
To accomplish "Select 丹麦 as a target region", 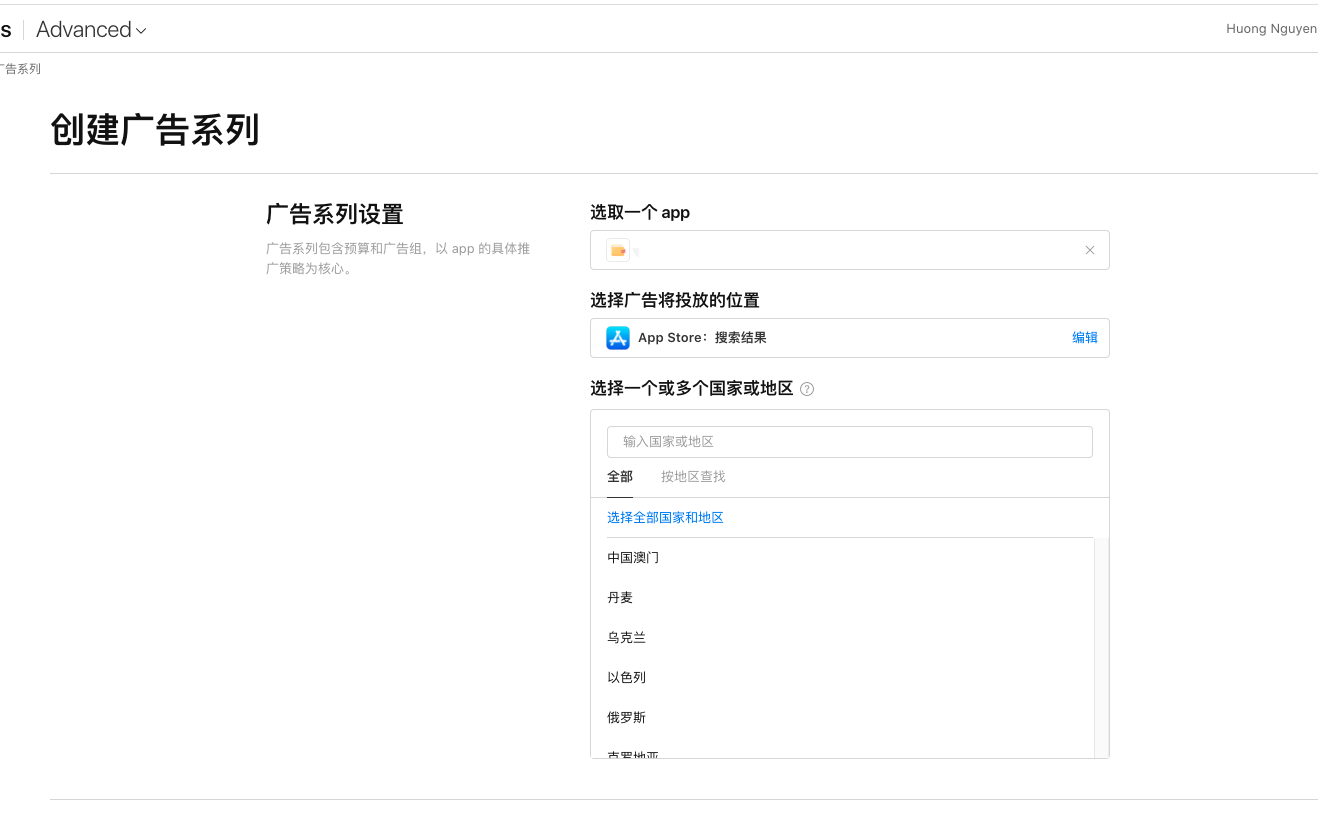I will (x=620, y=597).
